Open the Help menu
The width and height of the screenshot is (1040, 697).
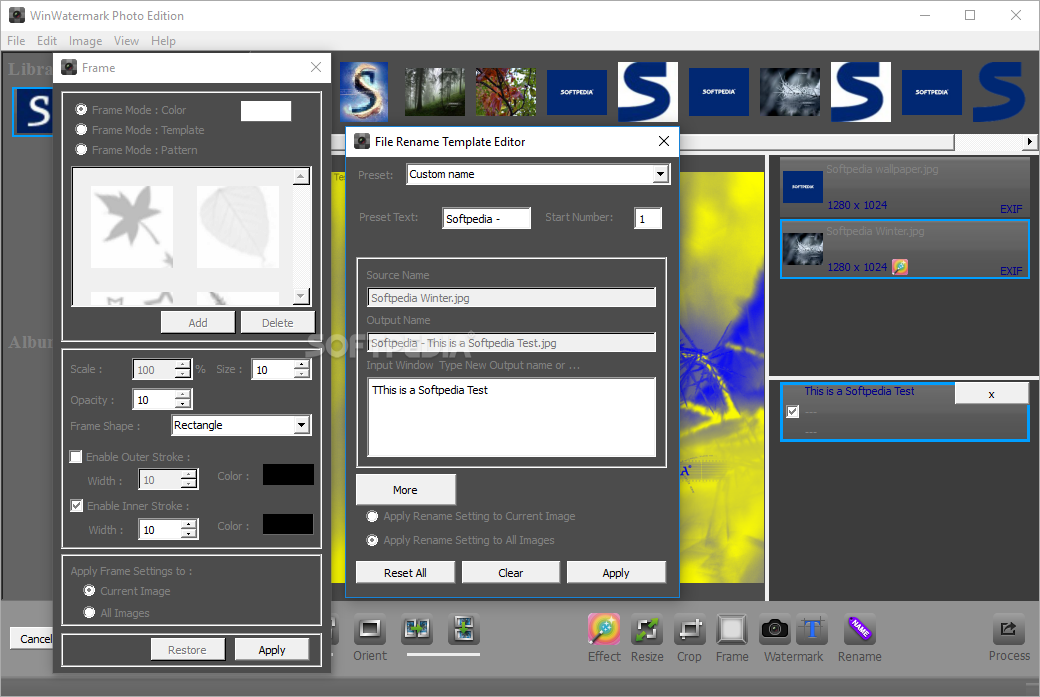163,40
